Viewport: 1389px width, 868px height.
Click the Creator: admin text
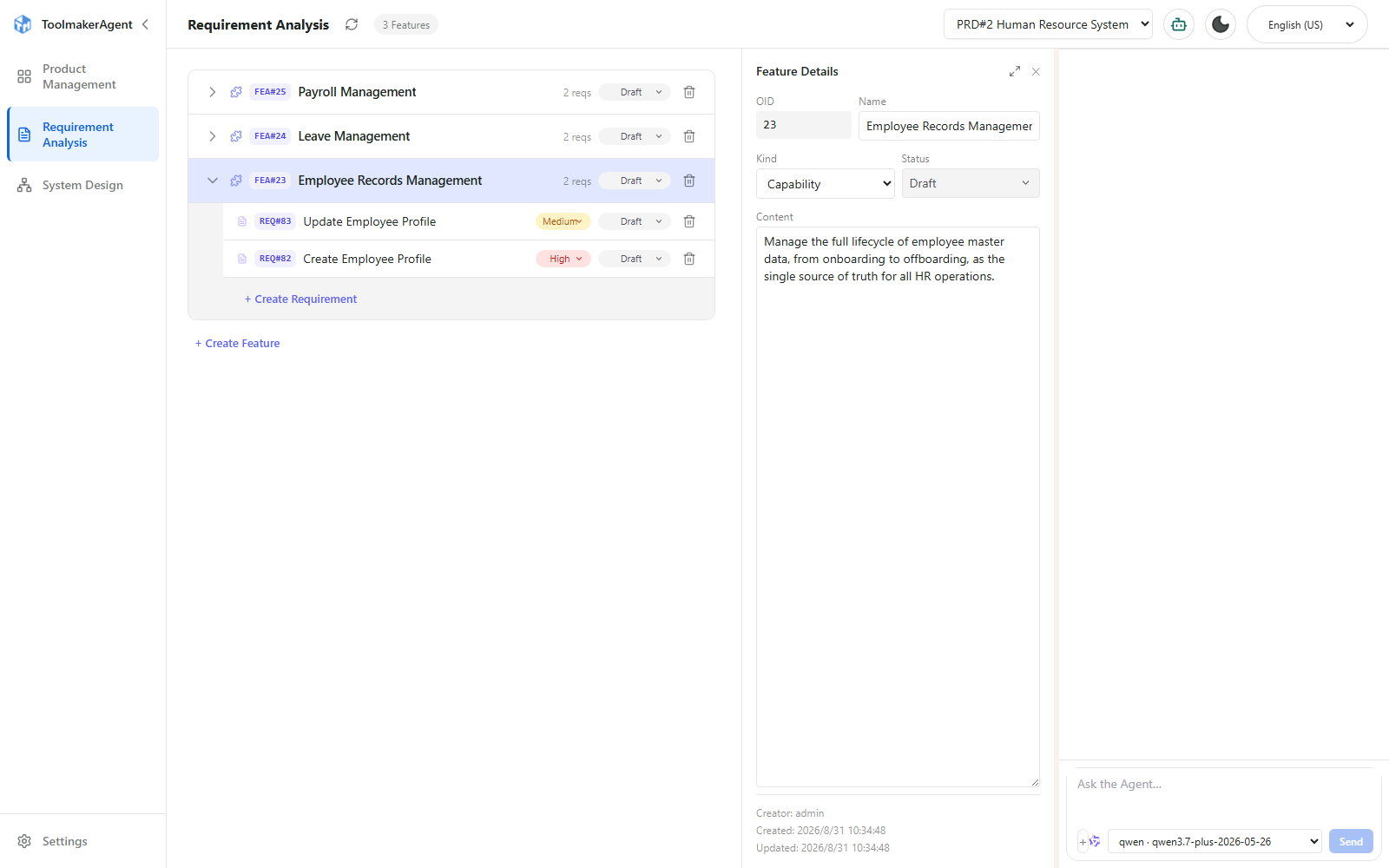coord(790,813)
